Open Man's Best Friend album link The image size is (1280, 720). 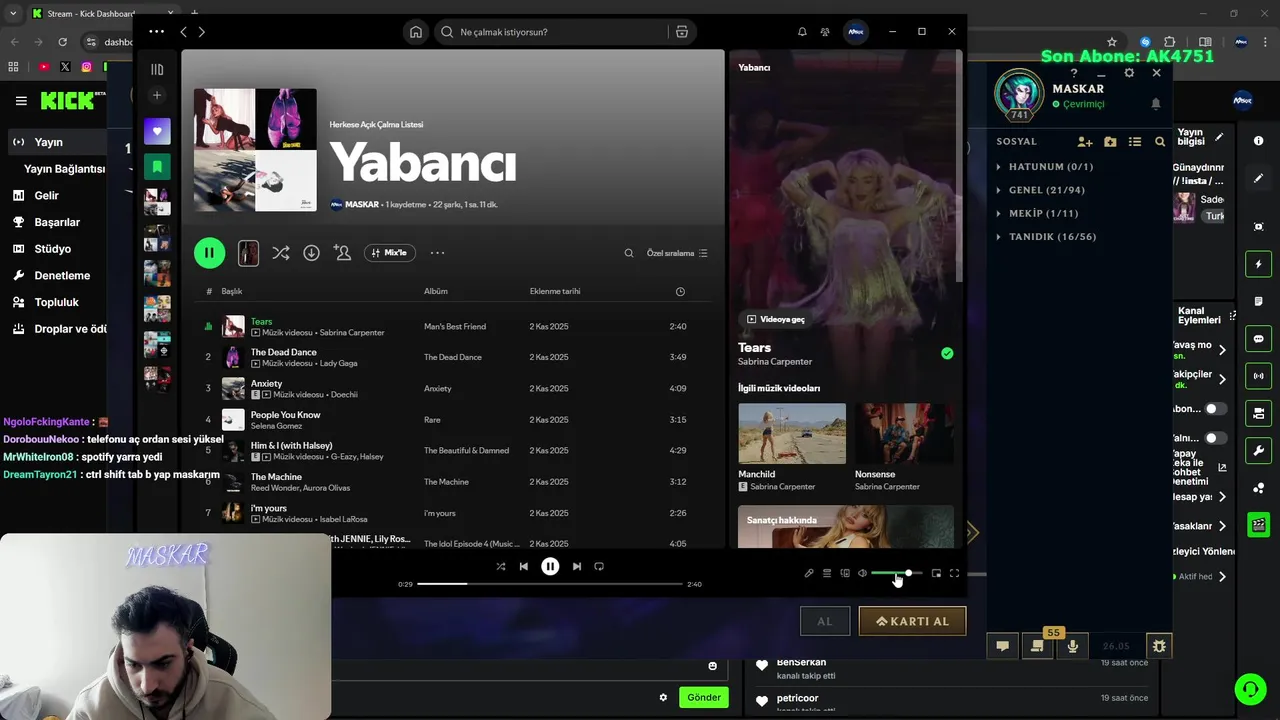click(x=455, y=326)
